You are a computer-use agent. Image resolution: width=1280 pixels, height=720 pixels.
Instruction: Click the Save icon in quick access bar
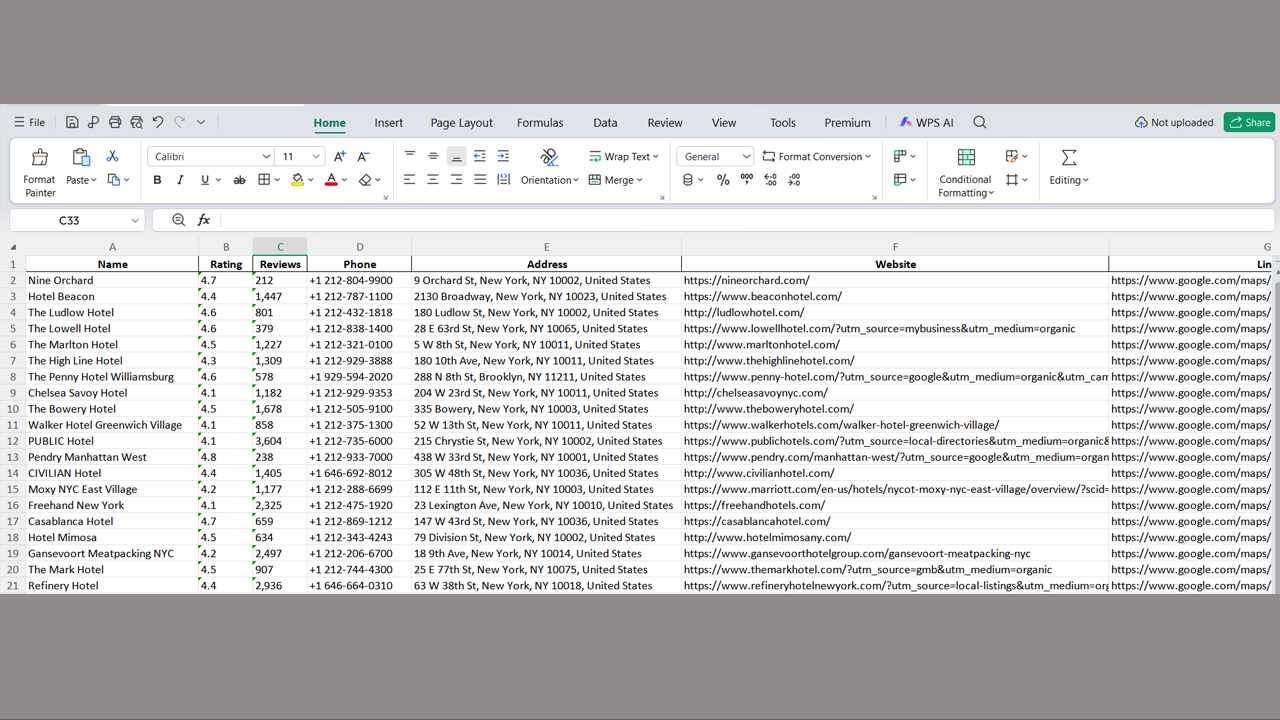[72, 122]
